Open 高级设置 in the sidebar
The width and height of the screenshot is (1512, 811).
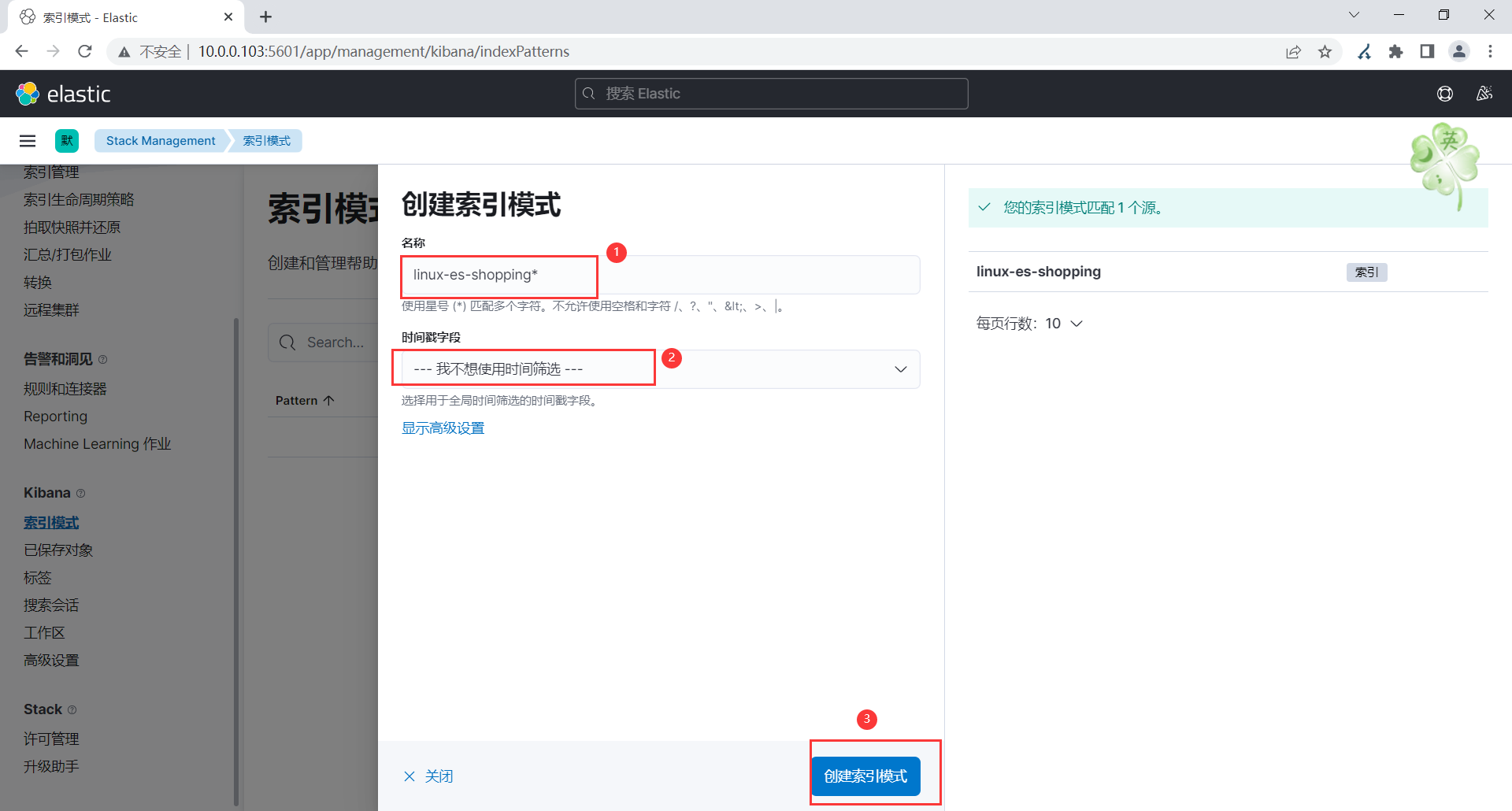[51, 661]
